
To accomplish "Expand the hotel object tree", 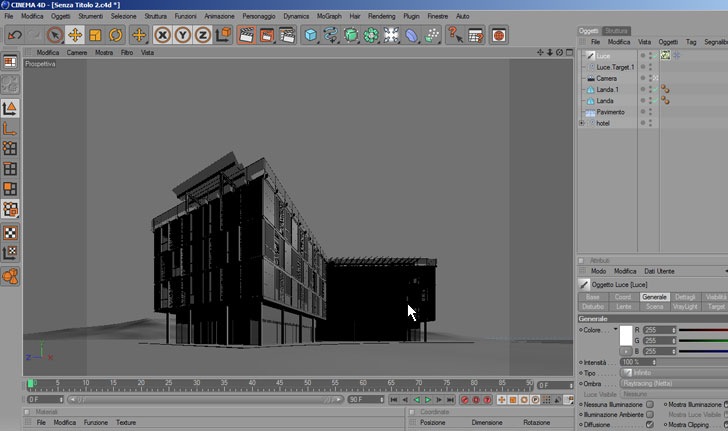I will tap(581, 123).
